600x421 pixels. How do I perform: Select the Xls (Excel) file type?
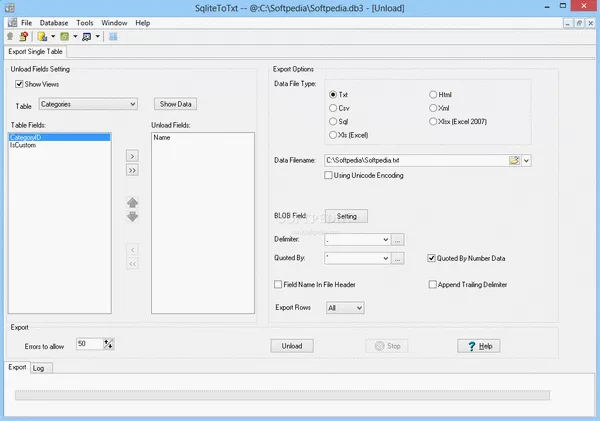click(x=333, y=135)
